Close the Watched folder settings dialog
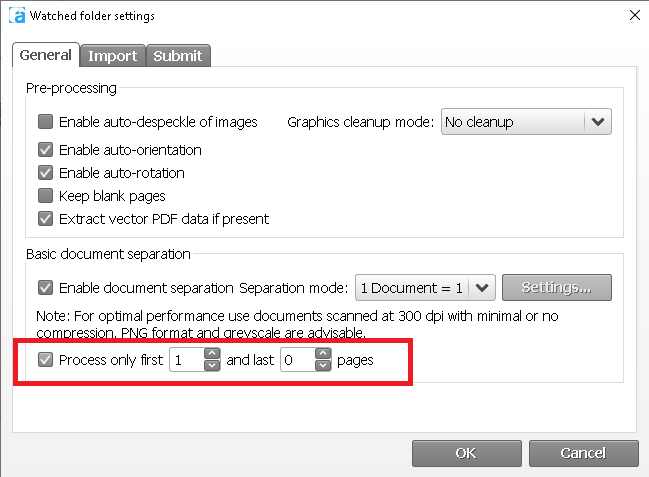649x477 pixels. pos(632,16)
